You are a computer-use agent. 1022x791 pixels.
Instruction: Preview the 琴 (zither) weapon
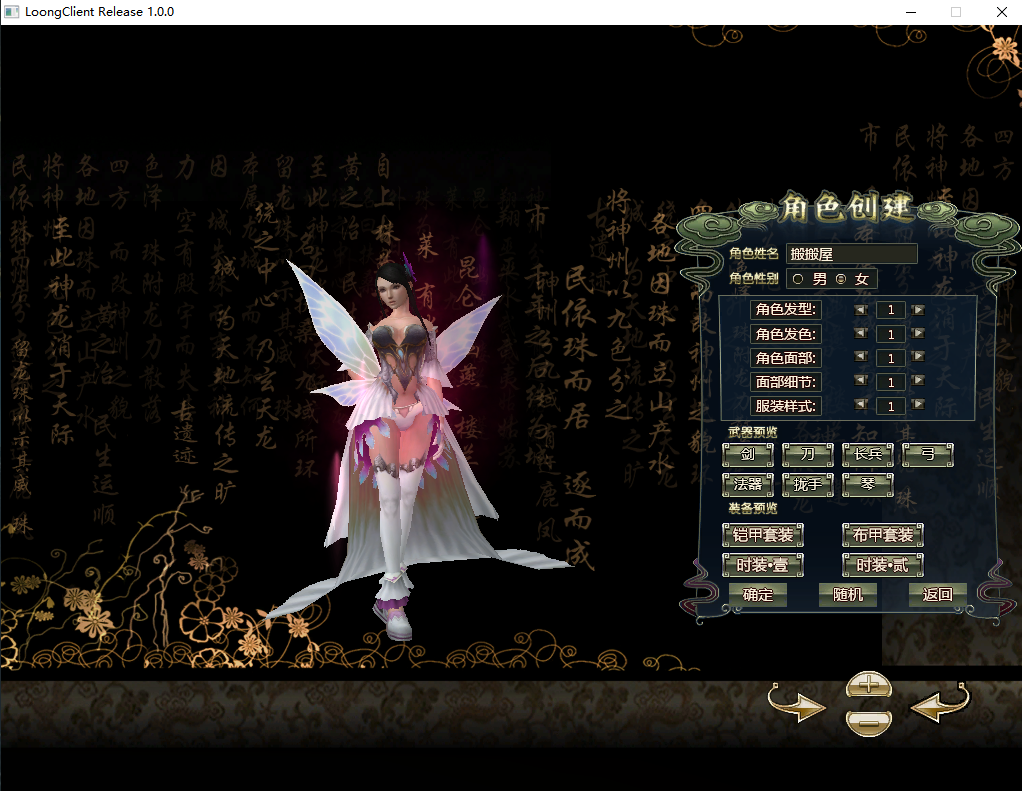pyautogui.click(x=867, y=484)
